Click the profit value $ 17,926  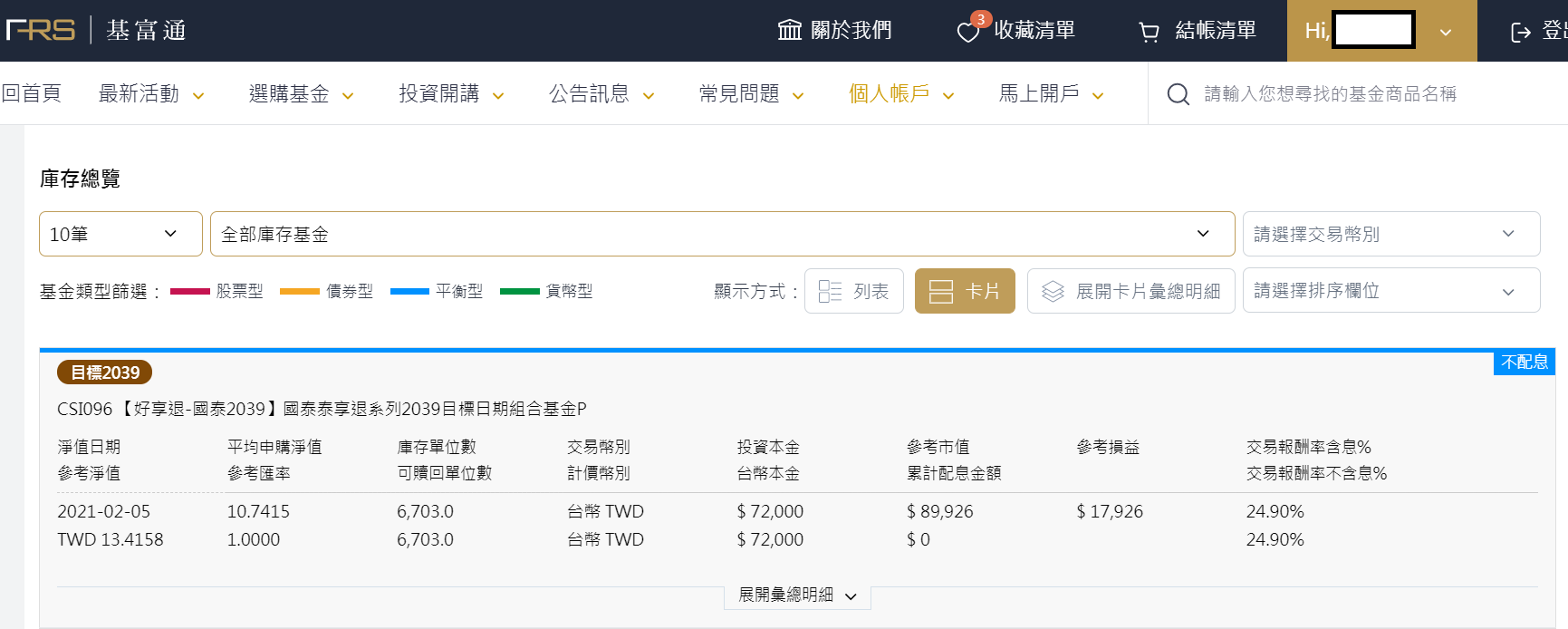[x=1110, y=511]
